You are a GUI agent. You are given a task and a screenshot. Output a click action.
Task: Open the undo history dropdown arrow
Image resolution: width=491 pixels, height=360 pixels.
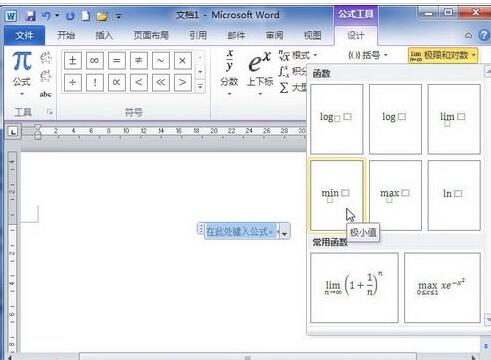tap(57, 16)
